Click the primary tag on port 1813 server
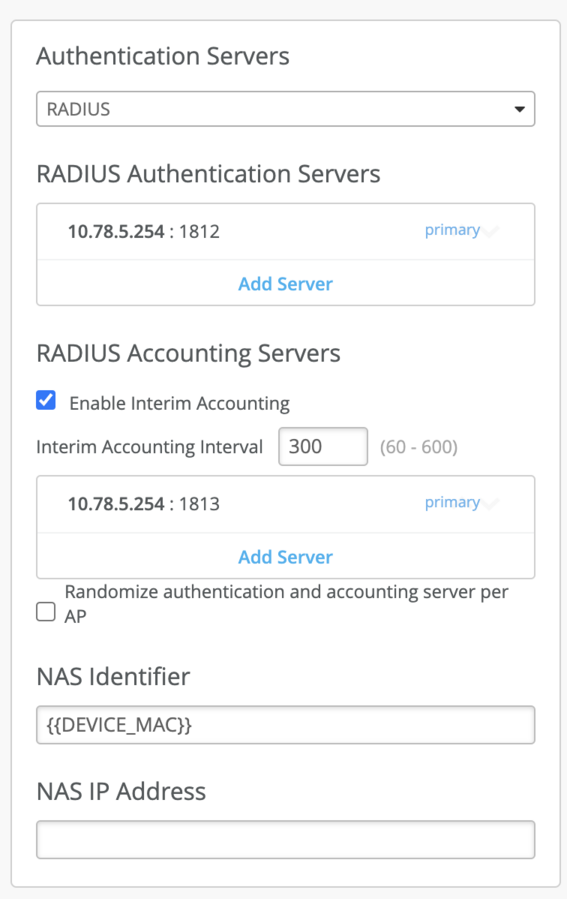The width and height of the screenshot is (567, 899). pos(452,502)
